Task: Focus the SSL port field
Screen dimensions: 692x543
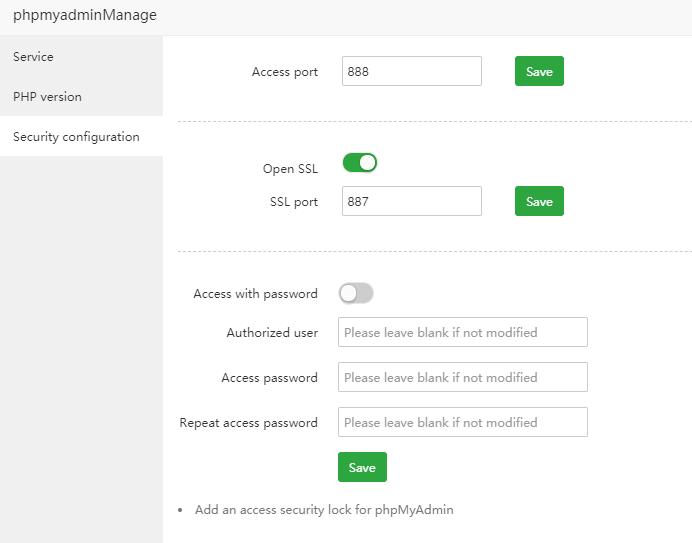Action: [411, 201]
